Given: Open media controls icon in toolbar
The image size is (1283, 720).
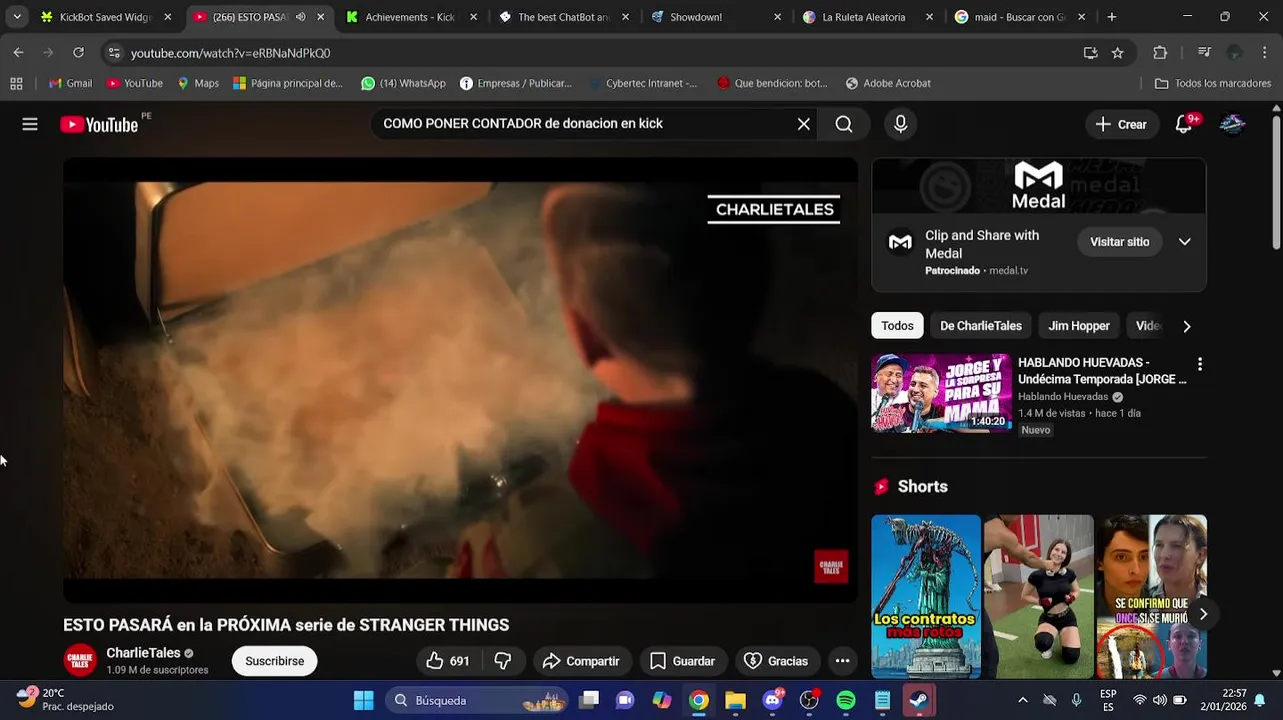Looking at the screenshot, I should (1204, 53).
